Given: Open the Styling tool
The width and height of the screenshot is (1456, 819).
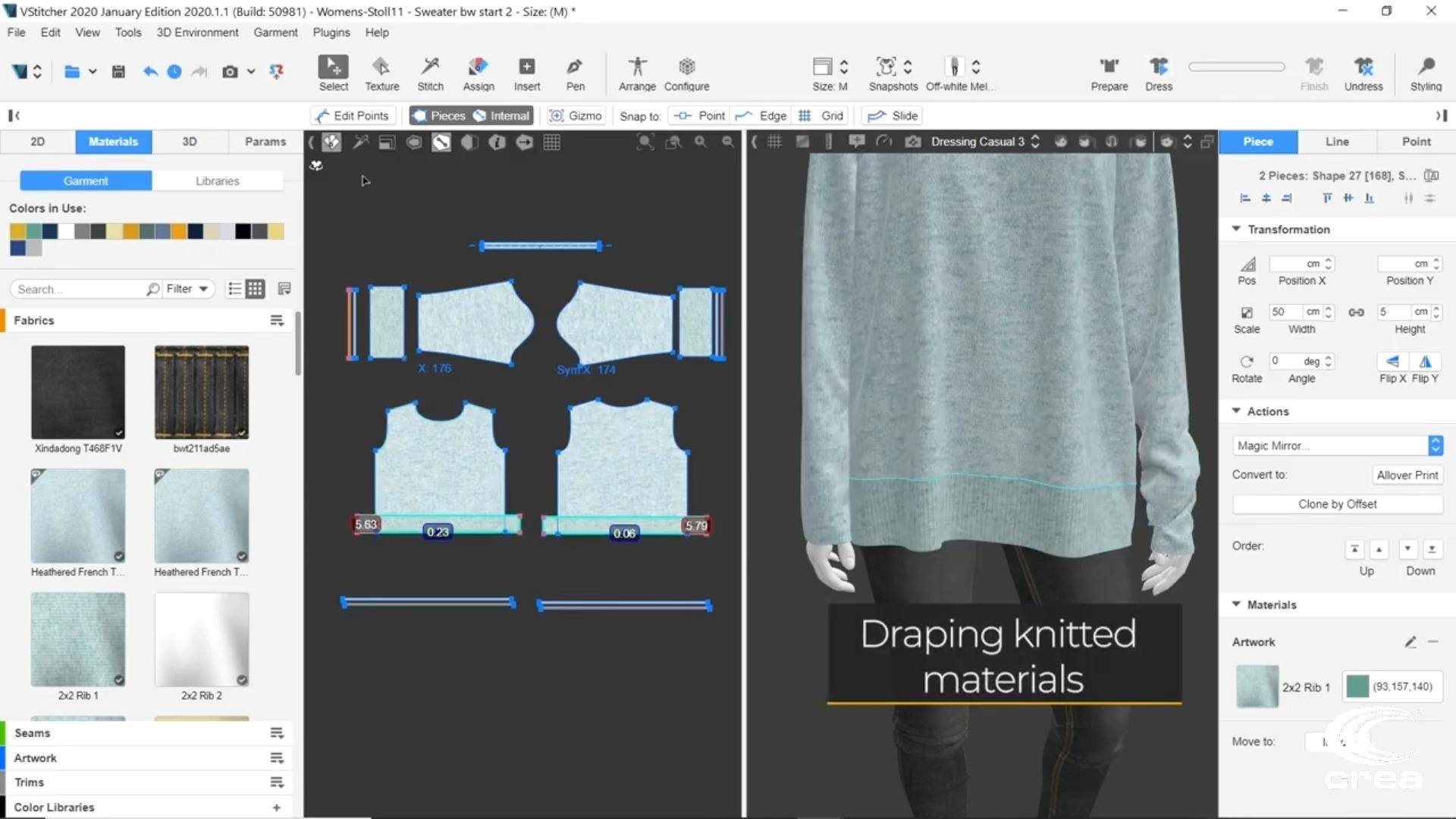Looking at the screenshot, I should [1426, 74].
